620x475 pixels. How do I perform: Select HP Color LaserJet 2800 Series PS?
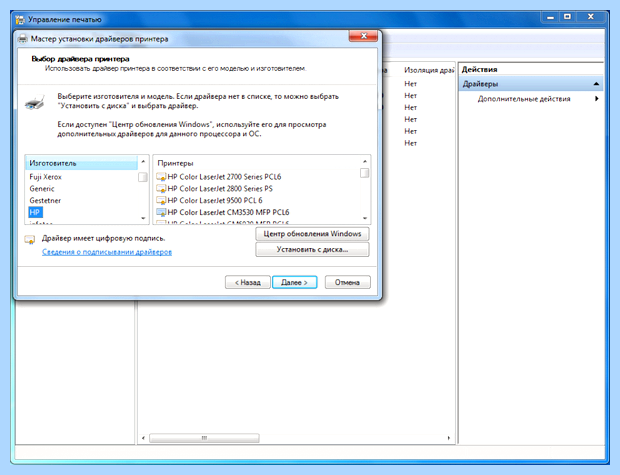pyautogui.click(x=220, y=189)
